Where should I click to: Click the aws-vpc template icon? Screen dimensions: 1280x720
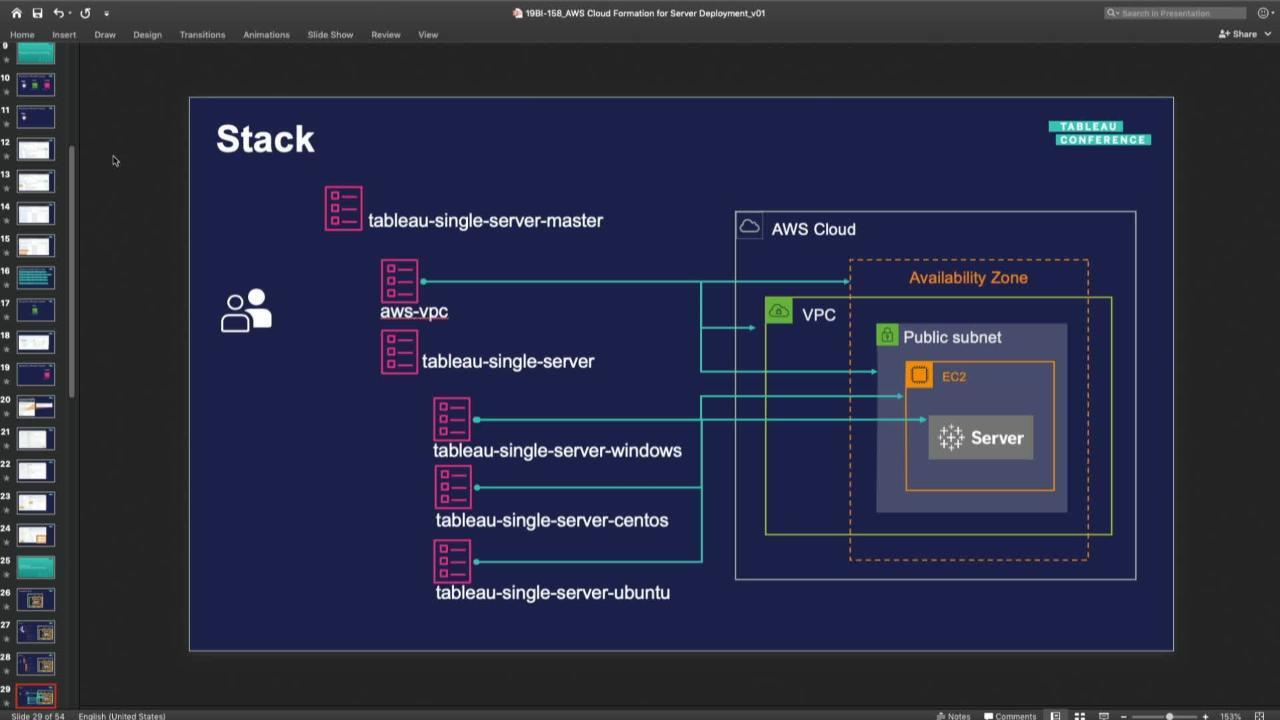tap(399, 281)
